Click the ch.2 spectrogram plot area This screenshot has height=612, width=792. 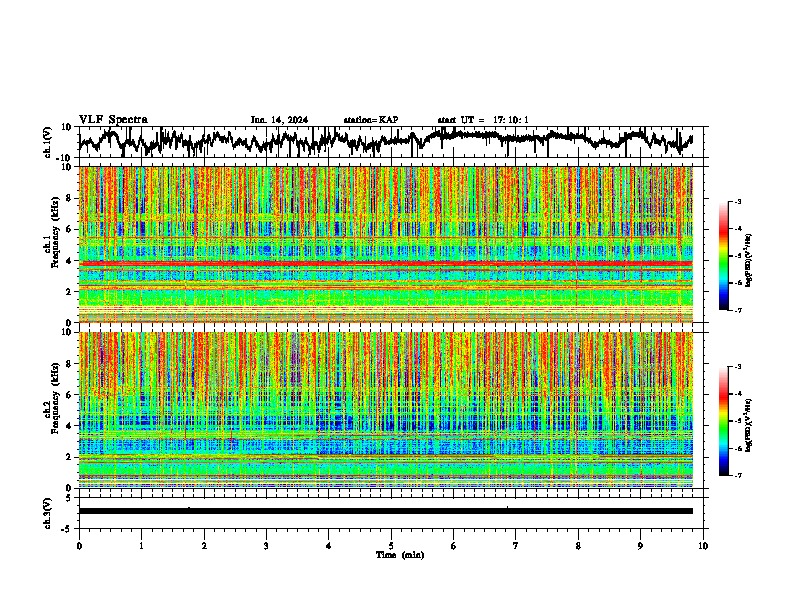point(385,410)
